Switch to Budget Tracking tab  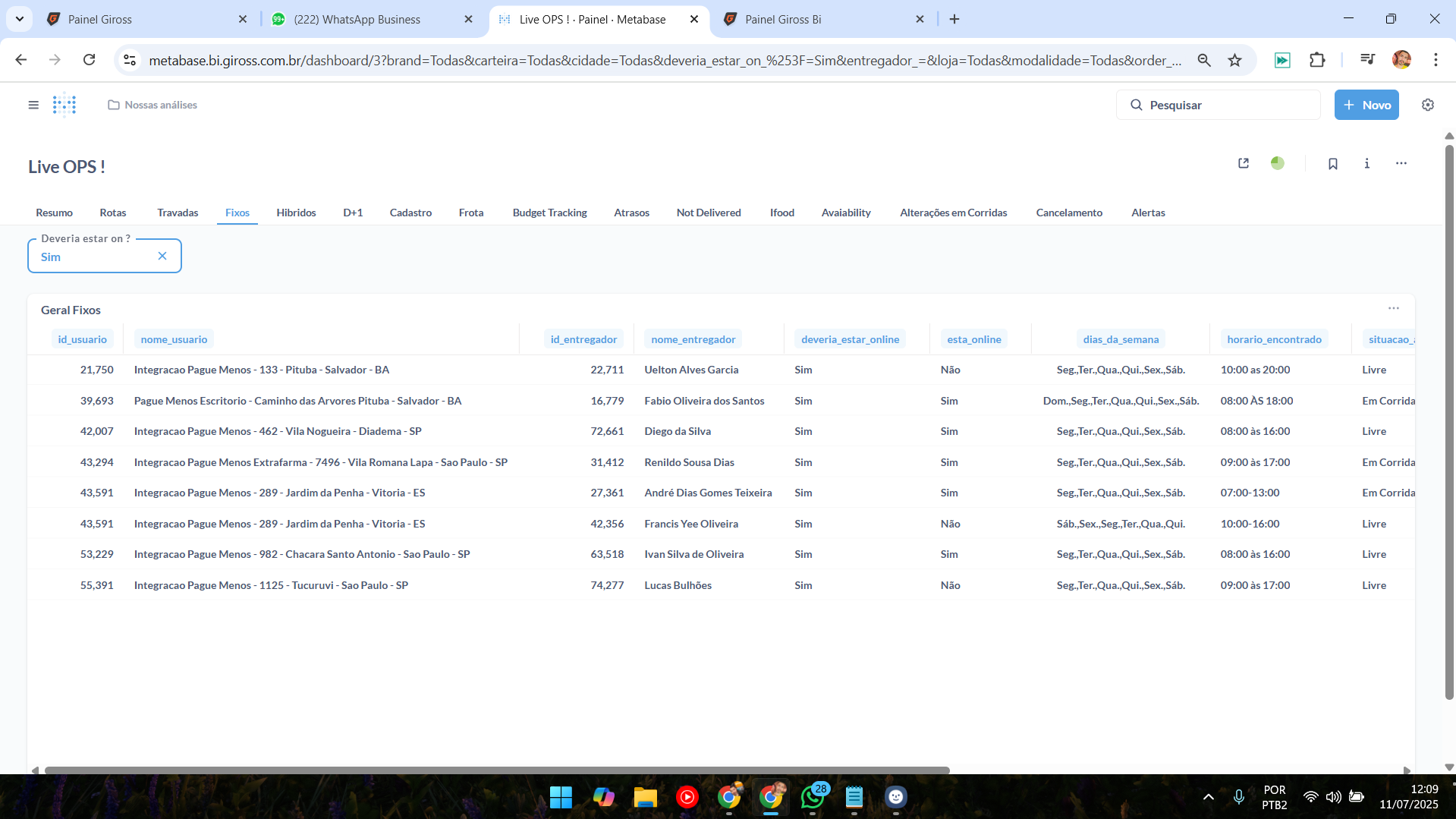[549, 213]
